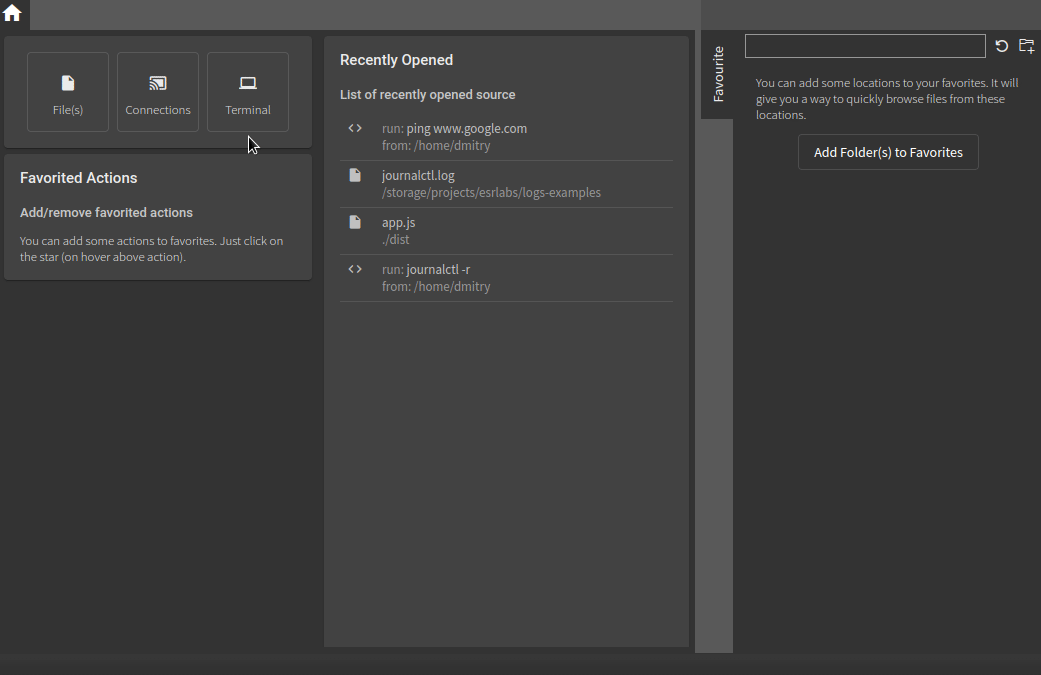Open the File(s) source button
1041x675 pixels.
pos(68,92)
